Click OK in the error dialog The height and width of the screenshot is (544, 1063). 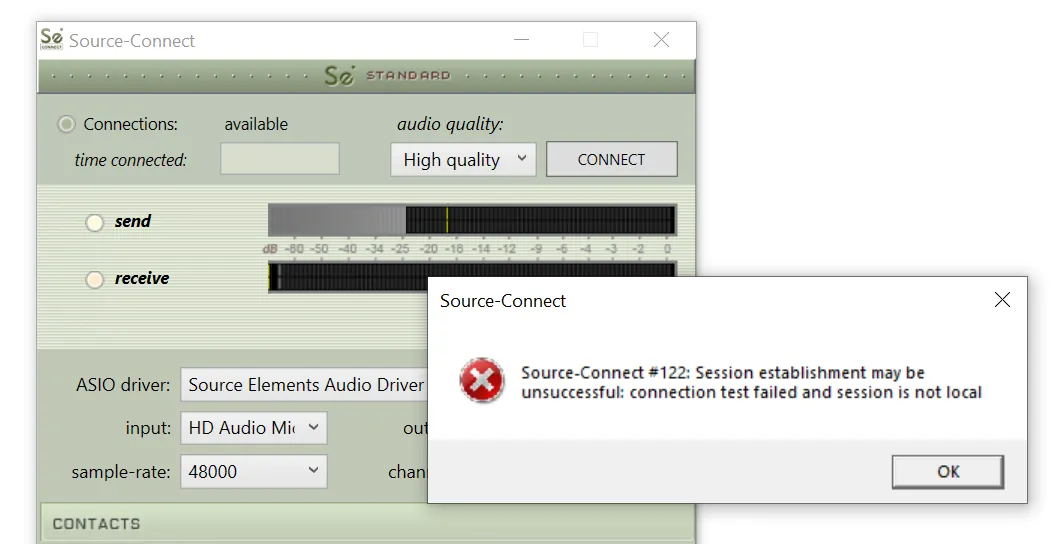[948, 471]
